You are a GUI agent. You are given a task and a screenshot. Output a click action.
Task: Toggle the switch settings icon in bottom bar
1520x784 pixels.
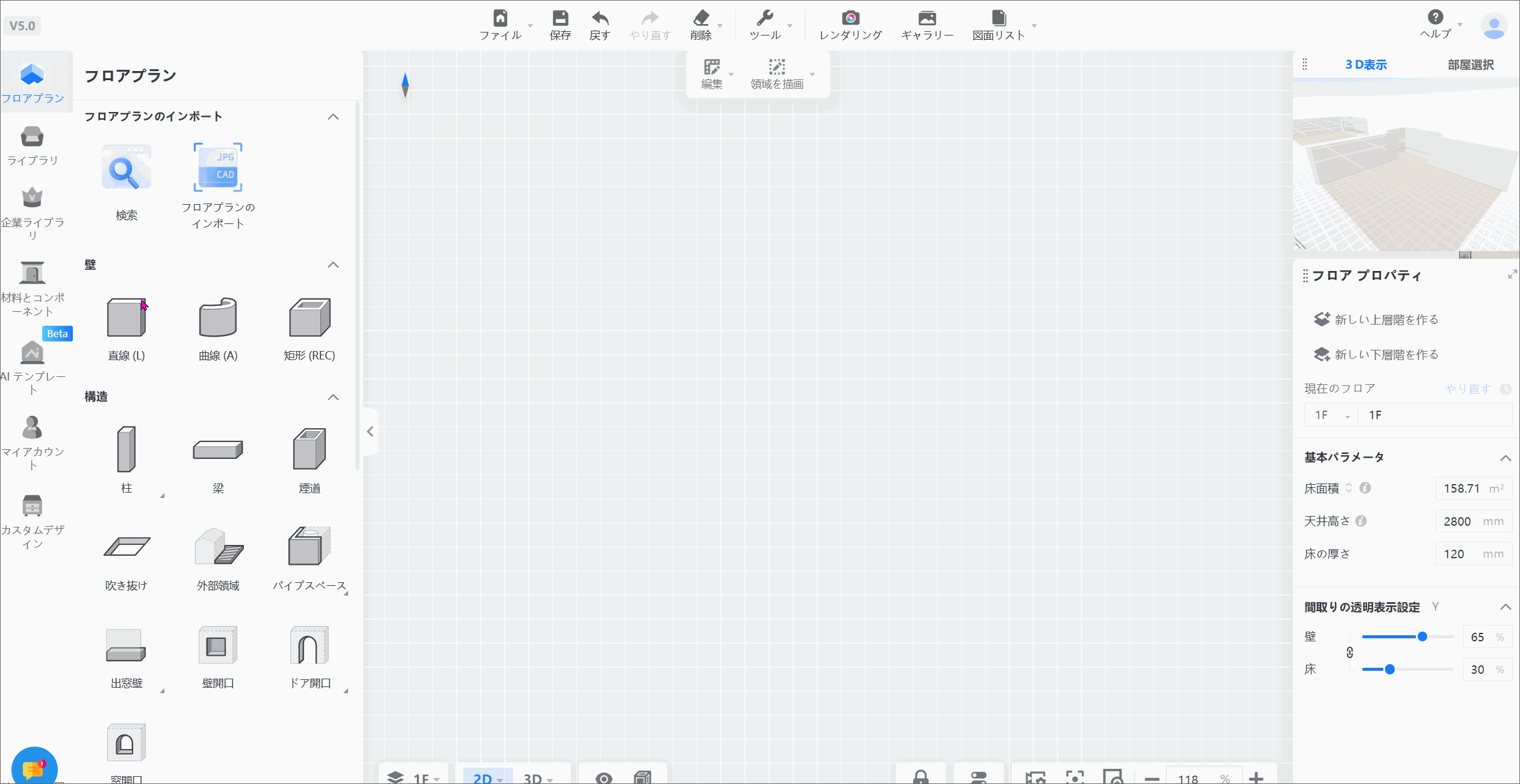(x=979, y=777)
